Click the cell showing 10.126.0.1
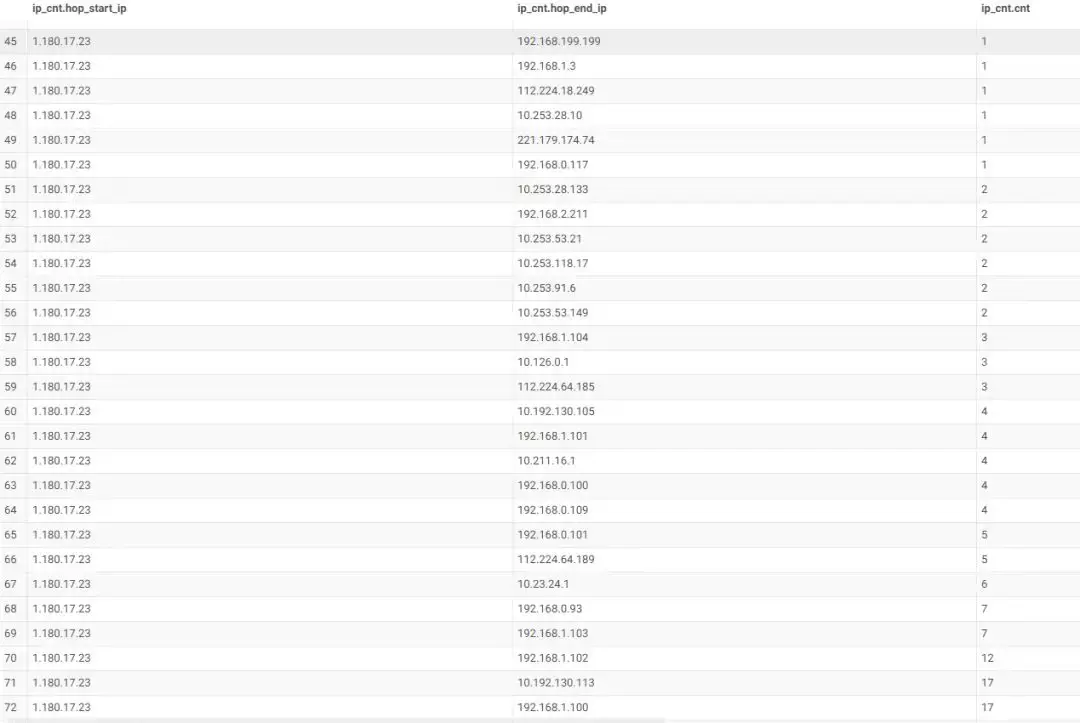Screen dimensions: 1080x723 click(x=543, y=362)
